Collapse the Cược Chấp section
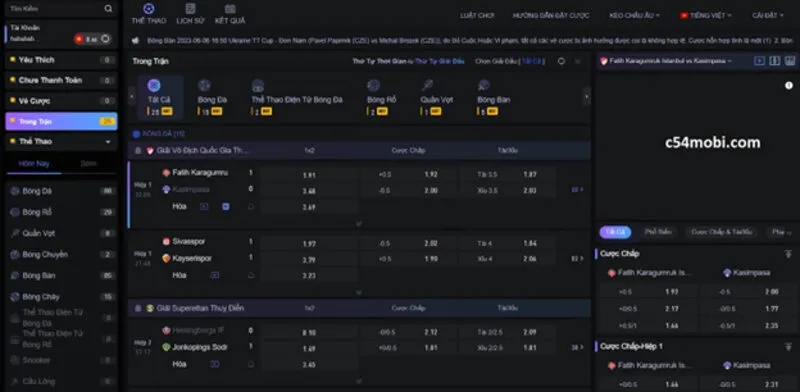The height and width of the screenshot is (392, 800). pyautogui.click(x=788, y=254)
